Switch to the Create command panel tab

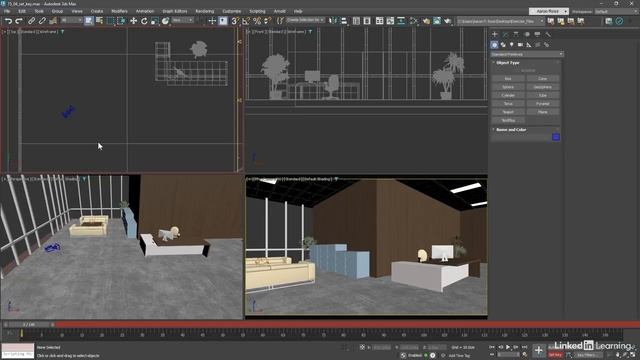tap(495, 34)
